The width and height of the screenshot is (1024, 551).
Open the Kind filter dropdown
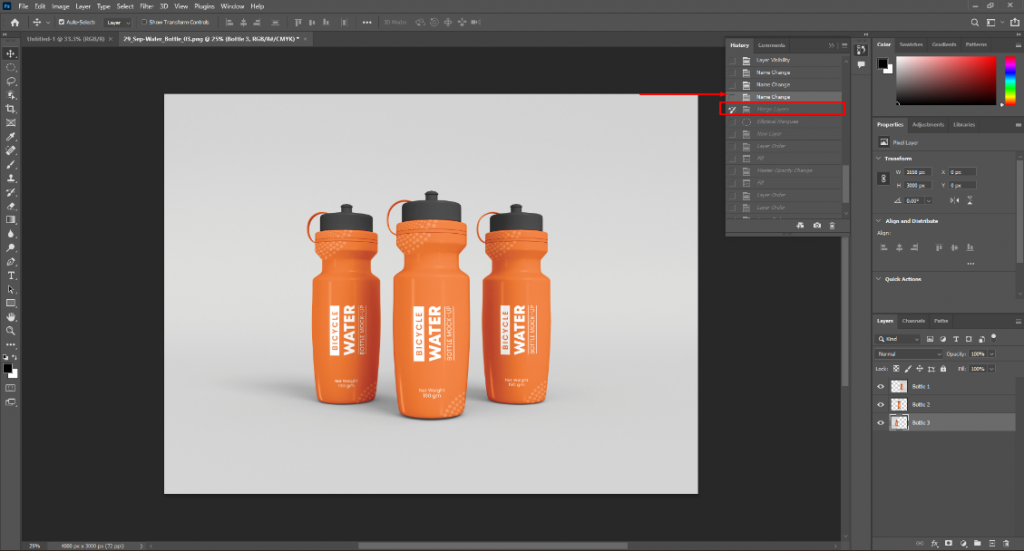coord(898,339)
